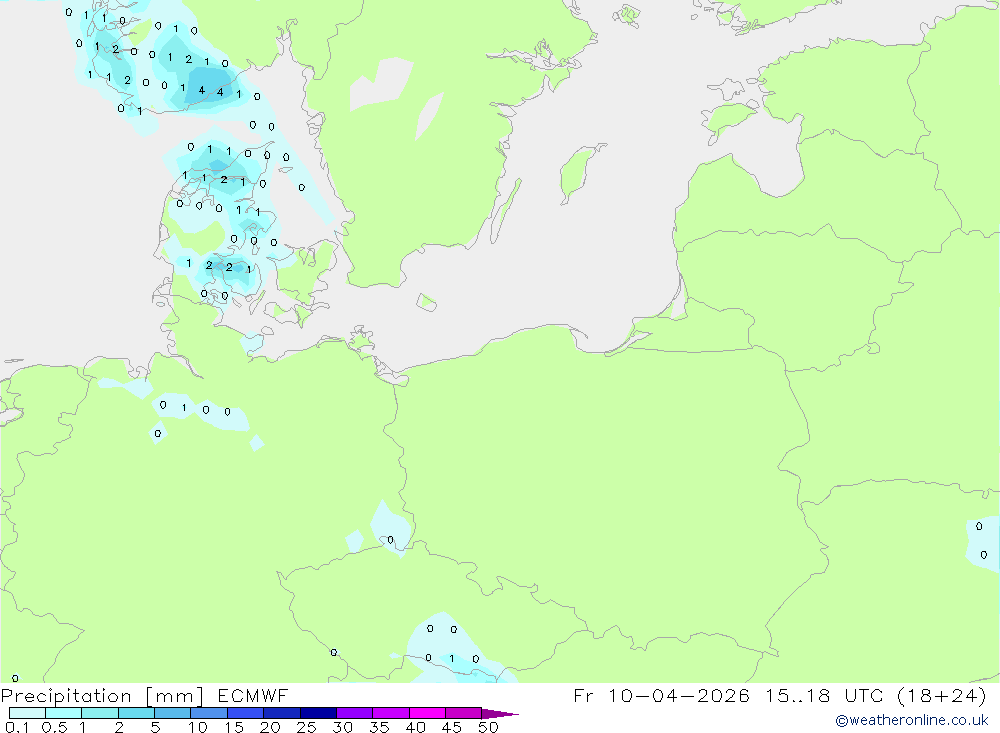The image size is (1000, 733).
Task: Click the 'Precipitation' title text
Action: 66,695
